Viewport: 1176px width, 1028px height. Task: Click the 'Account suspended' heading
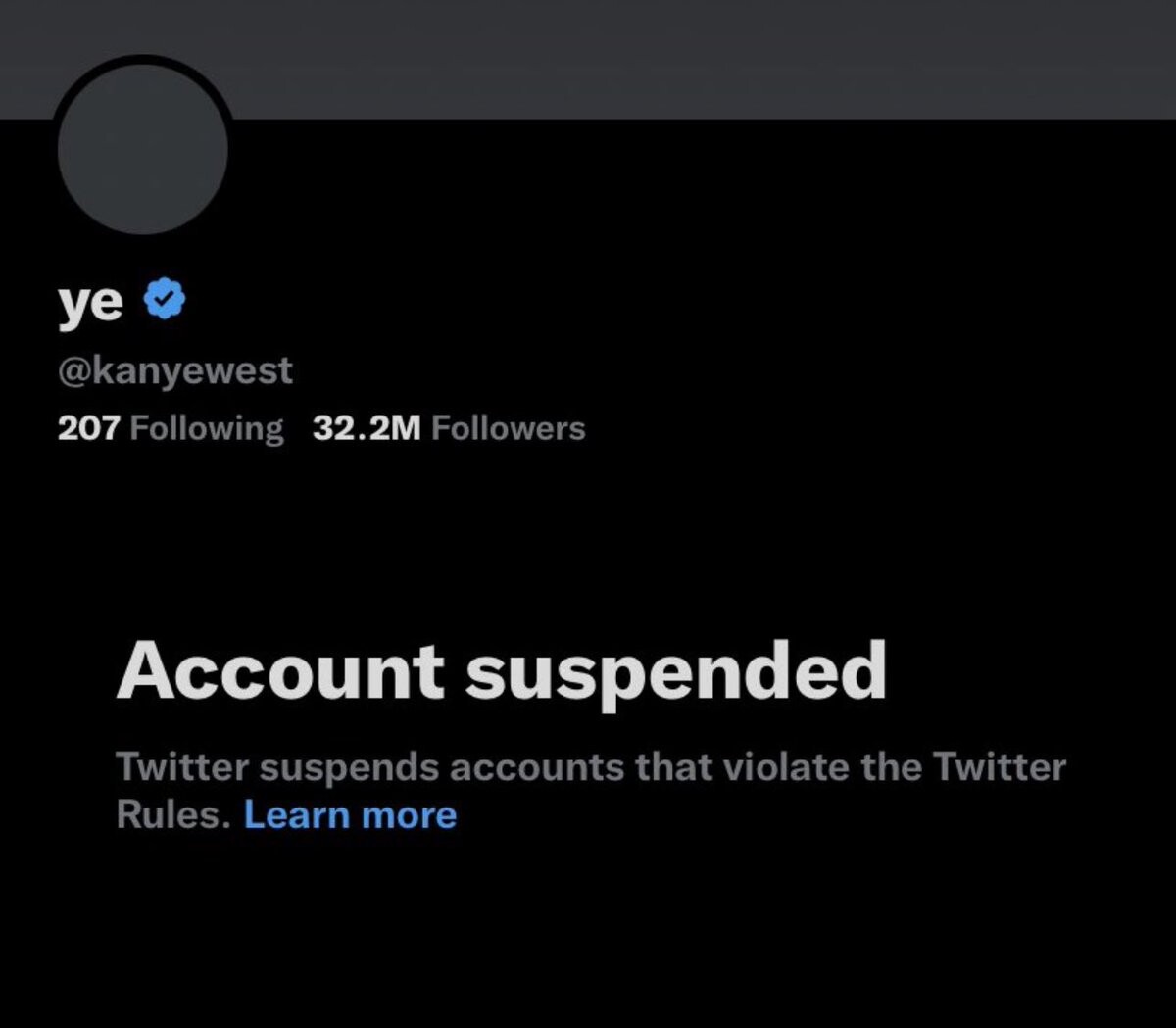point(501,672)
